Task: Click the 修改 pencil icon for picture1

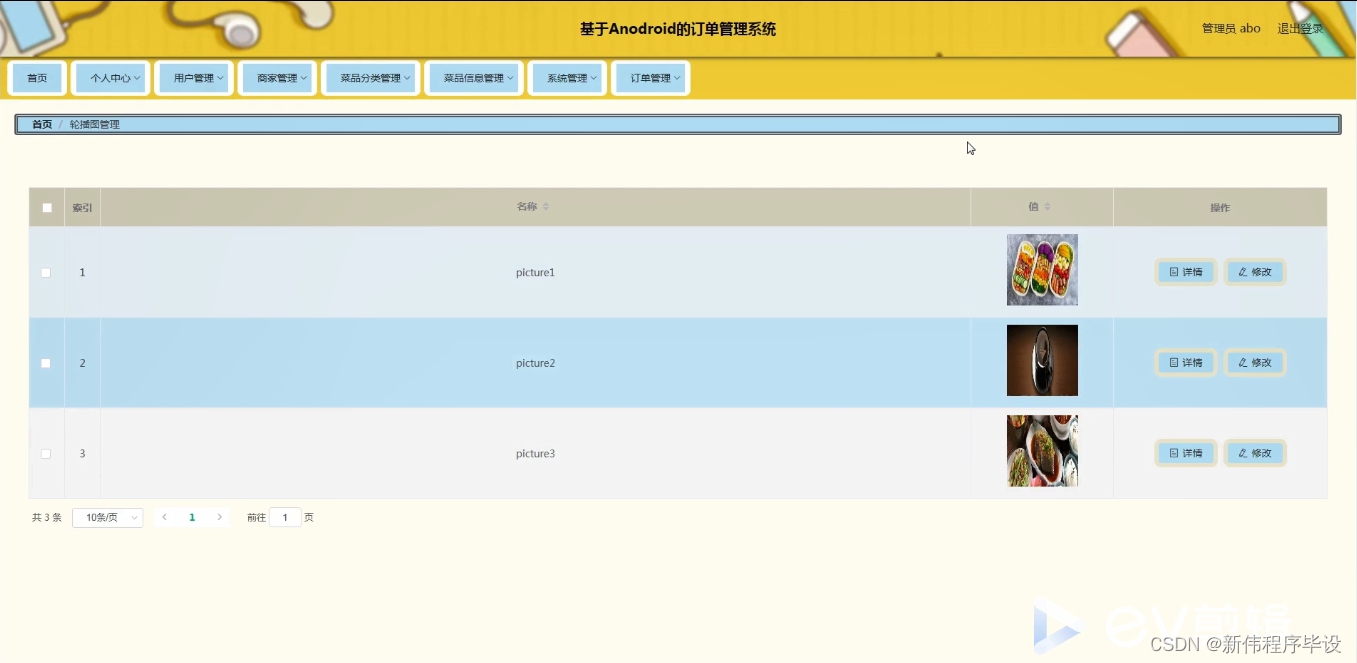Action: [1241, 271]
